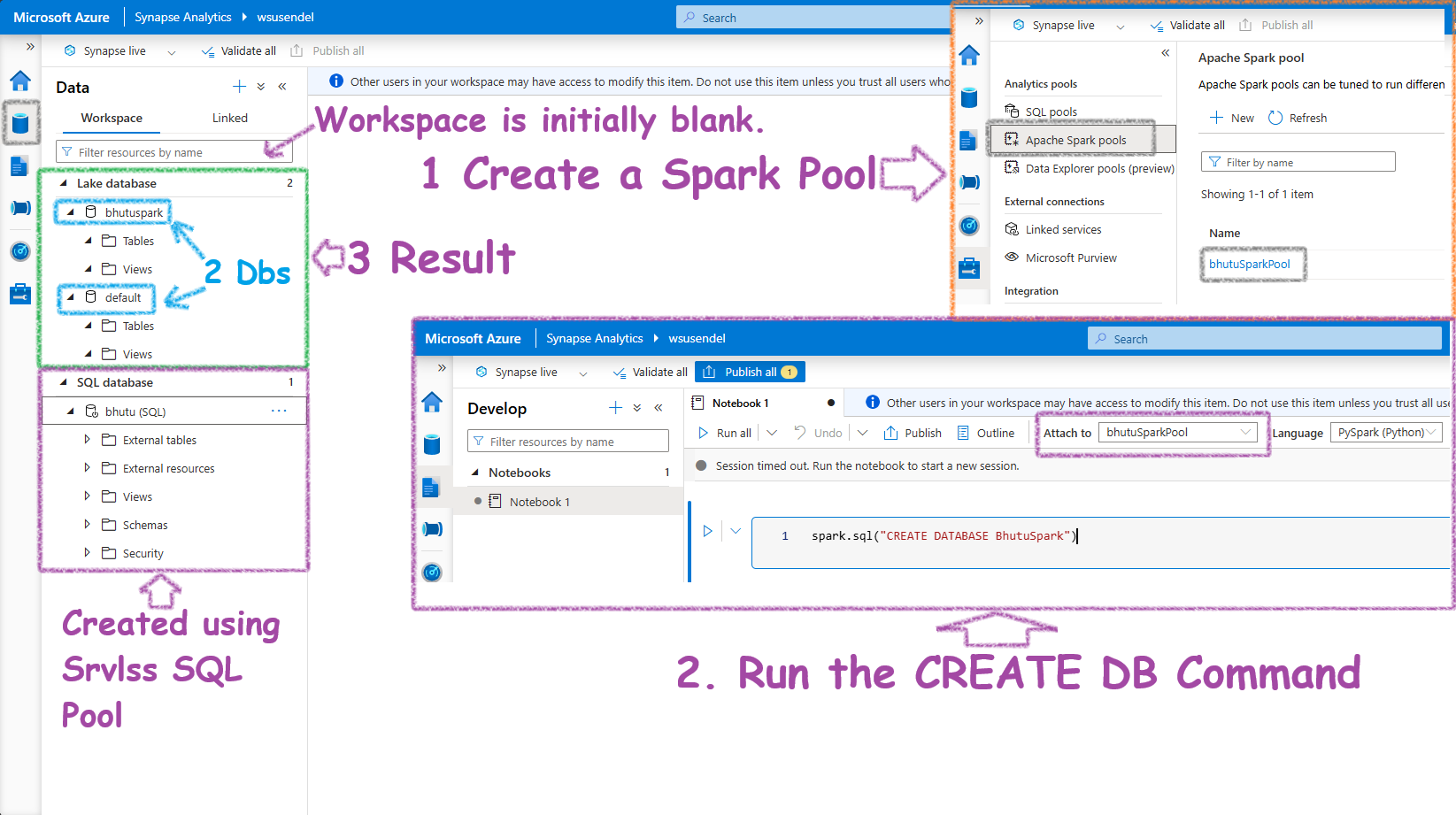Click Publish all in the Develop window toolbar
This screenshot has width=1456, height=815.
[750, 372]
